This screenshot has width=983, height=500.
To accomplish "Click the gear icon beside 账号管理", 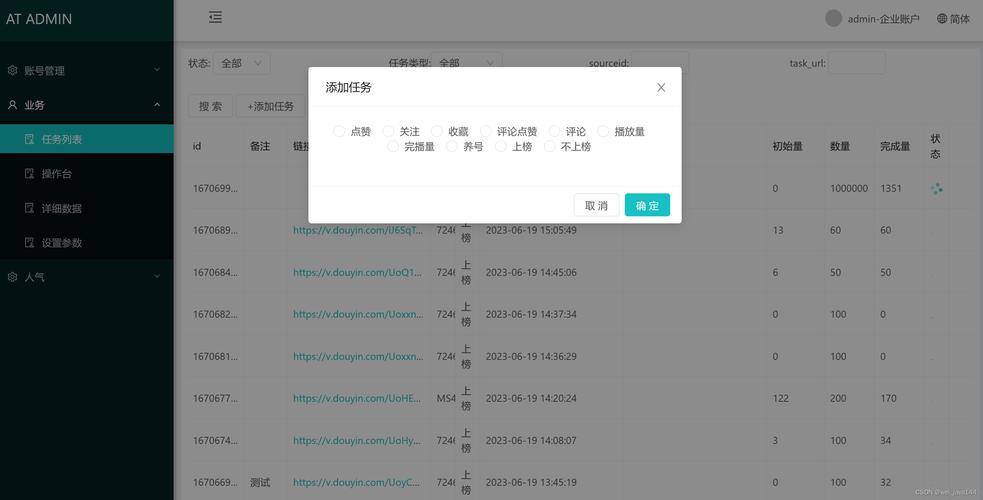I will 12,71.
